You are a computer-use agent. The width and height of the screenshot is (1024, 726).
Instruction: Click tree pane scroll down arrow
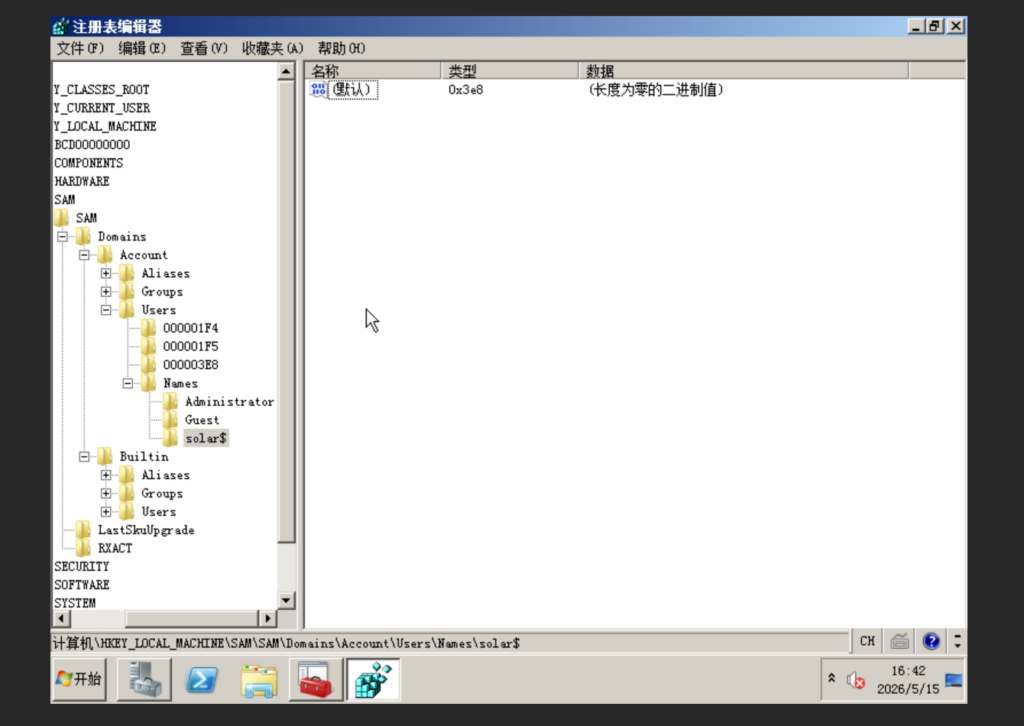286,600
